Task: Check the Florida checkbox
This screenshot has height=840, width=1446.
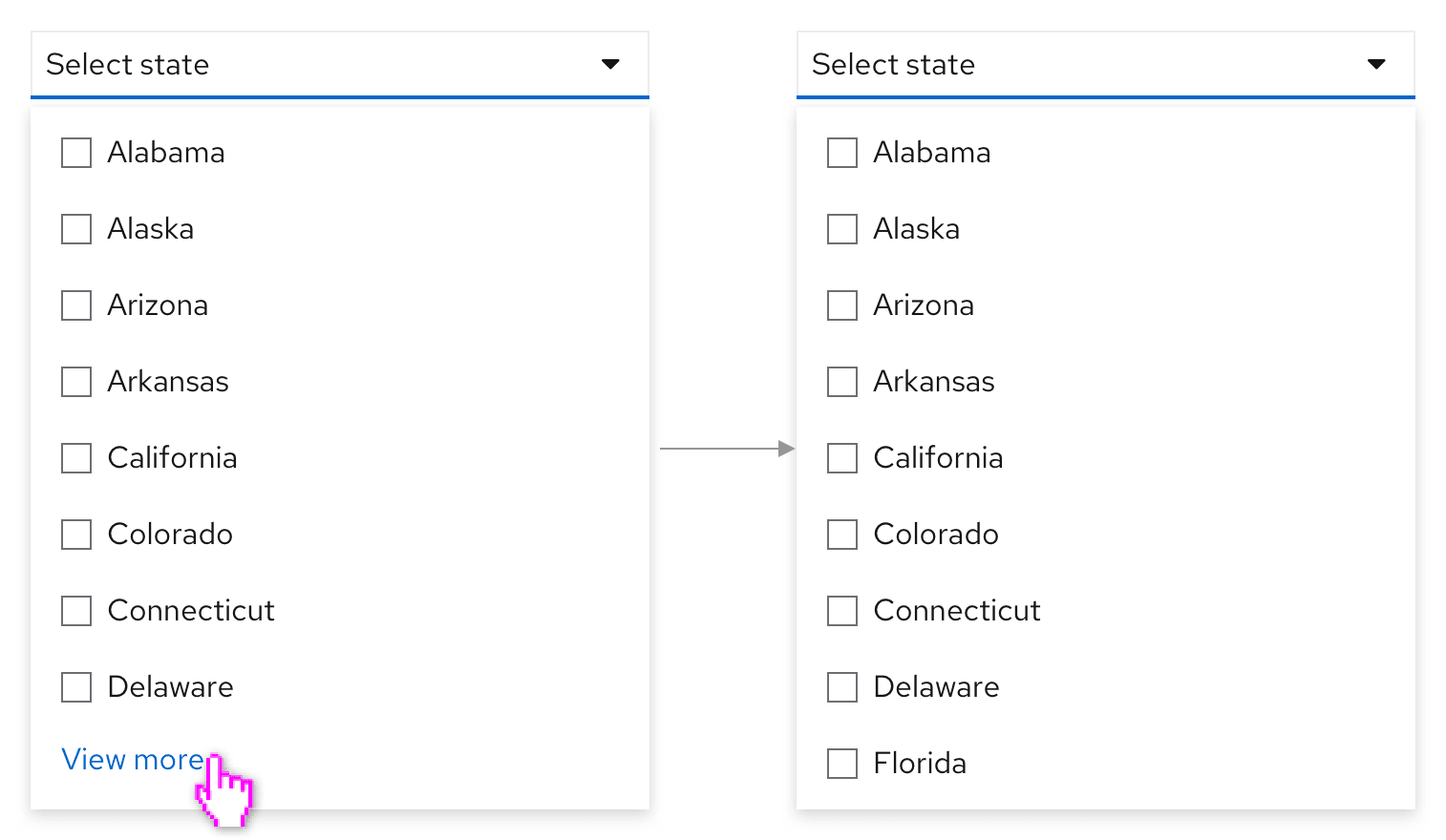Action: click(842, 764)
